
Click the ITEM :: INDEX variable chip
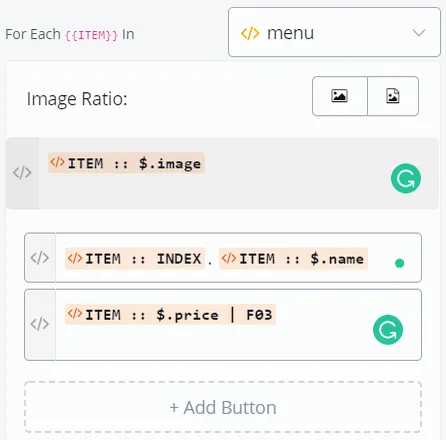pyautogui.click(x=135, y=258)
